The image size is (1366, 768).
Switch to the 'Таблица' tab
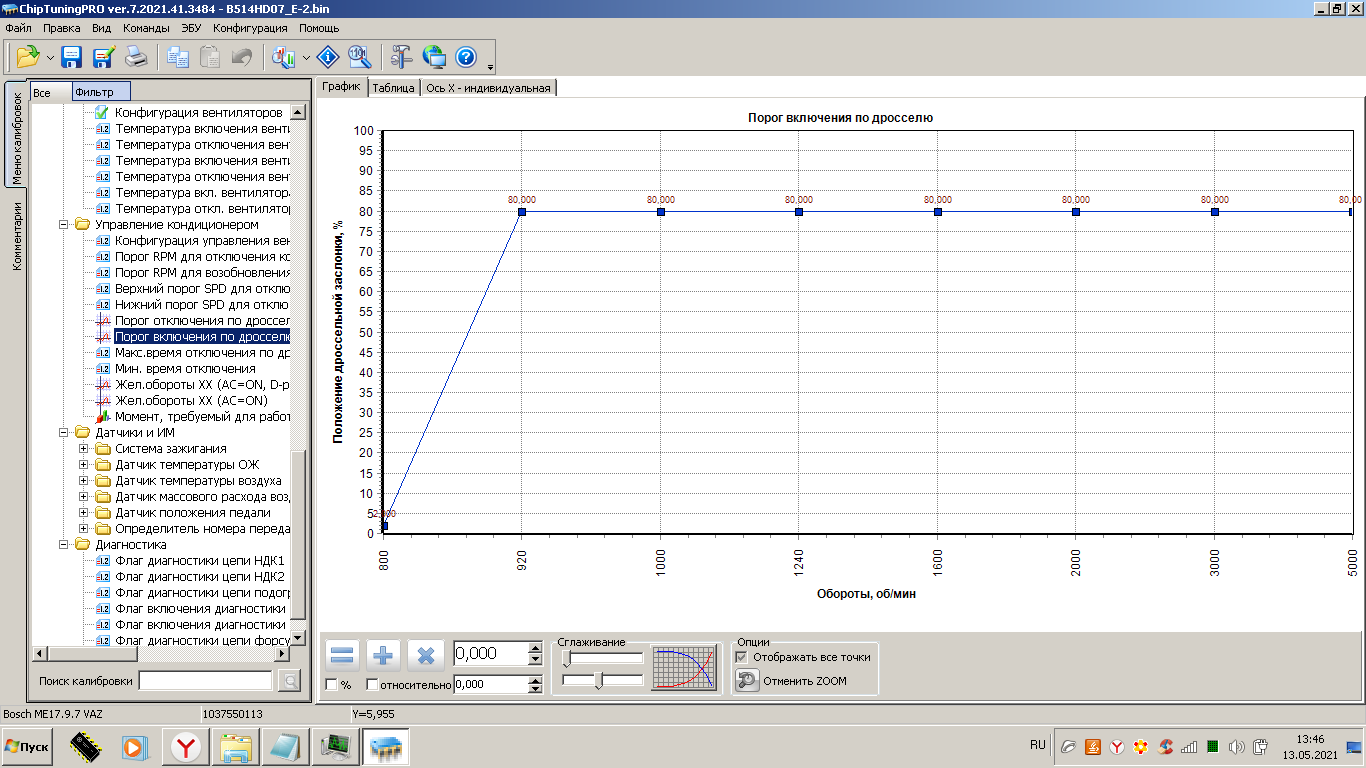[x=393, y=88]
